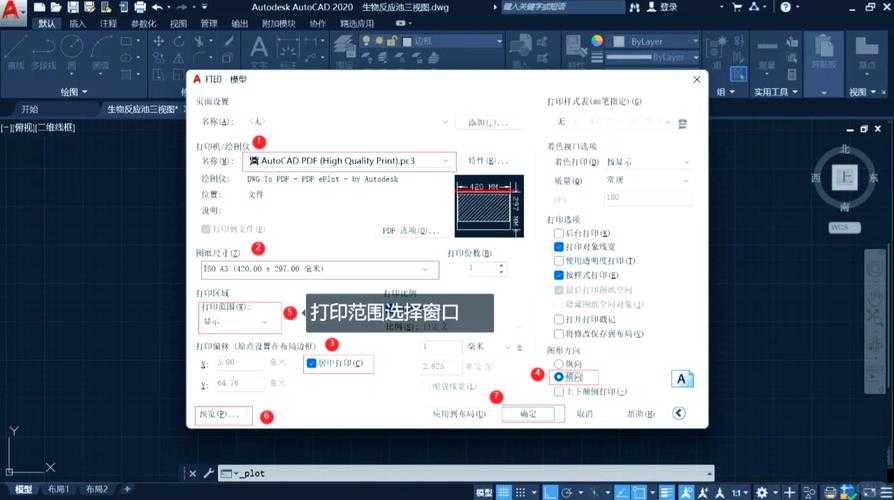Click the AutoCAD application menu logo
894x500 pixels.
click(13, 11)
